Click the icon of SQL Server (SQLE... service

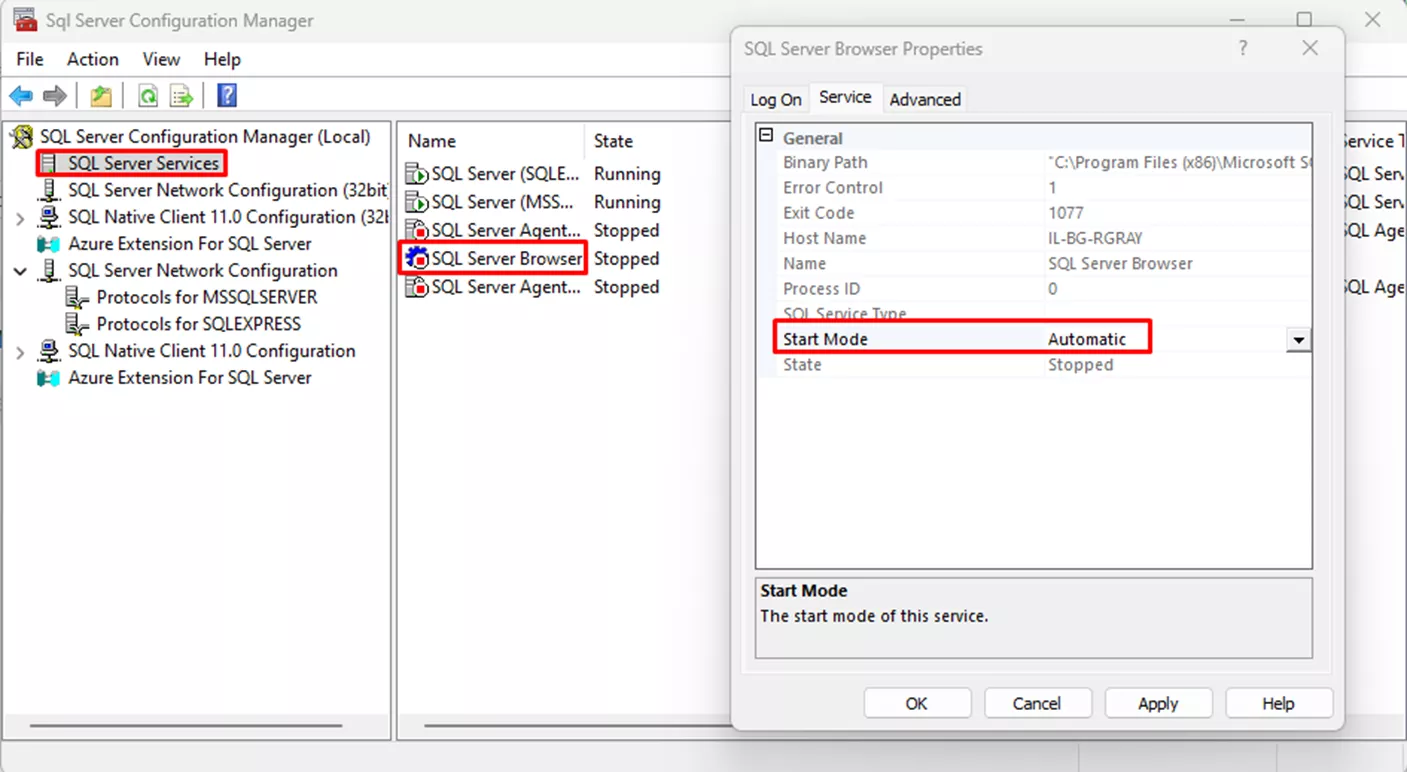tap(416, 174)
